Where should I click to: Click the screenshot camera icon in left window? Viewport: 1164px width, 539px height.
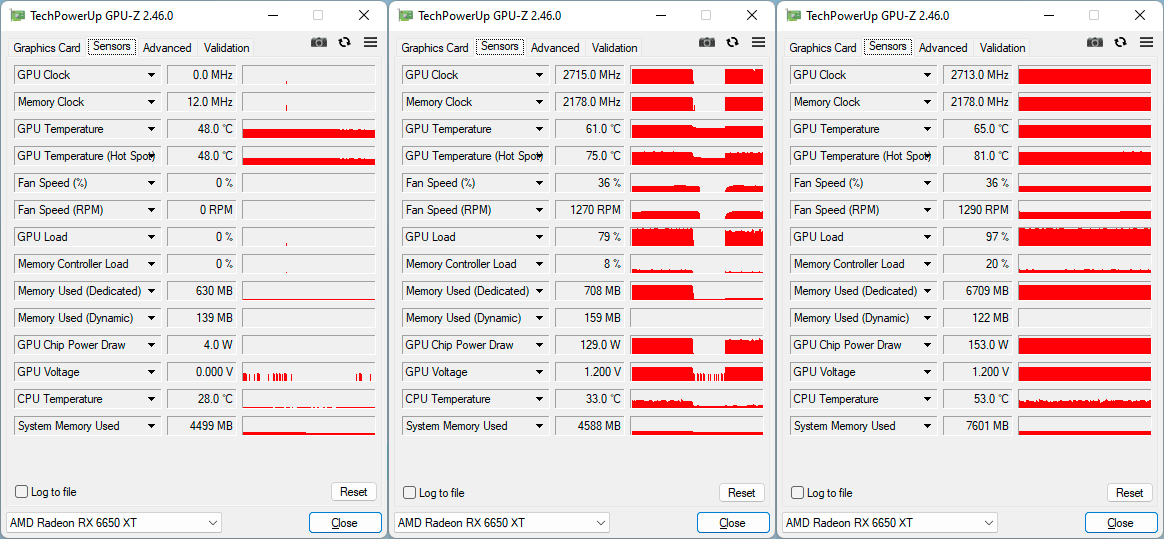click(319, 42)
